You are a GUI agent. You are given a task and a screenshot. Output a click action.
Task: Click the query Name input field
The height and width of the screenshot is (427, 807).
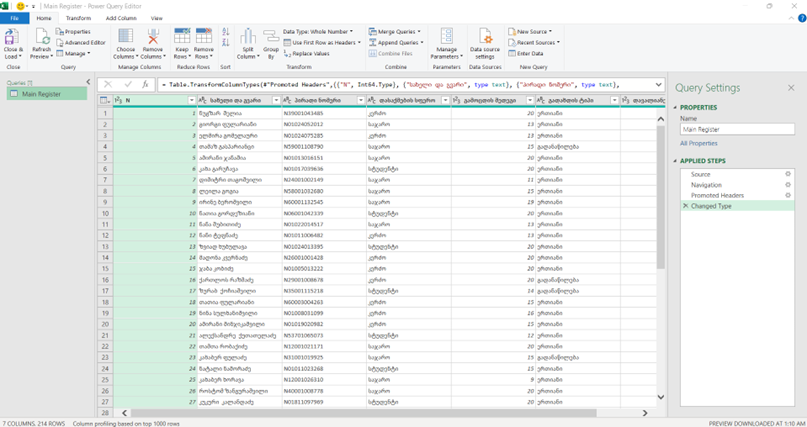(735, 129)
